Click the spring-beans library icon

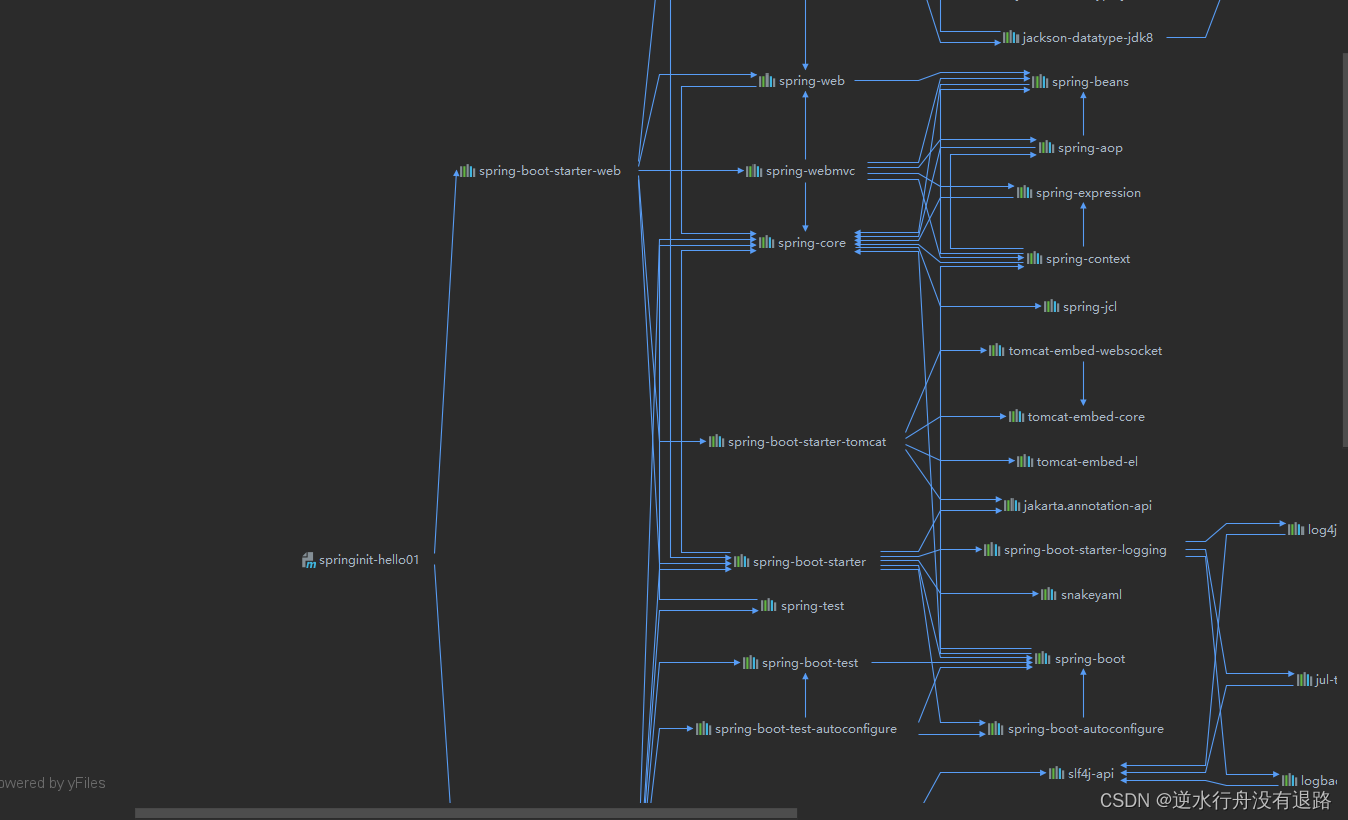1040,82
